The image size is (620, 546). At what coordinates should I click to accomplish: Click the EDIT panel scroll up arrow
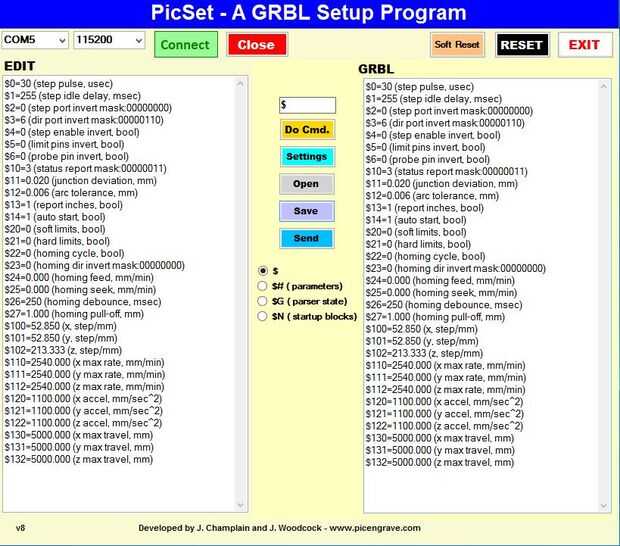[240, 83]
